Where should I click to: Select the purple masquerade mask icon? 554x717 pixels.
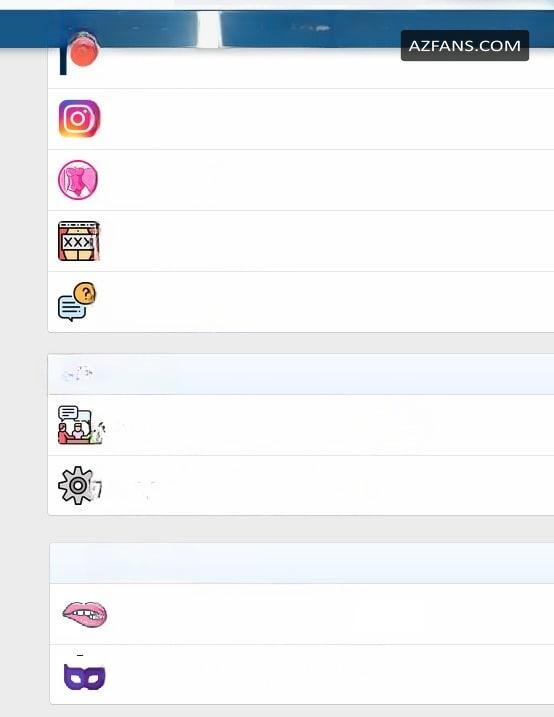coord(85,677)
